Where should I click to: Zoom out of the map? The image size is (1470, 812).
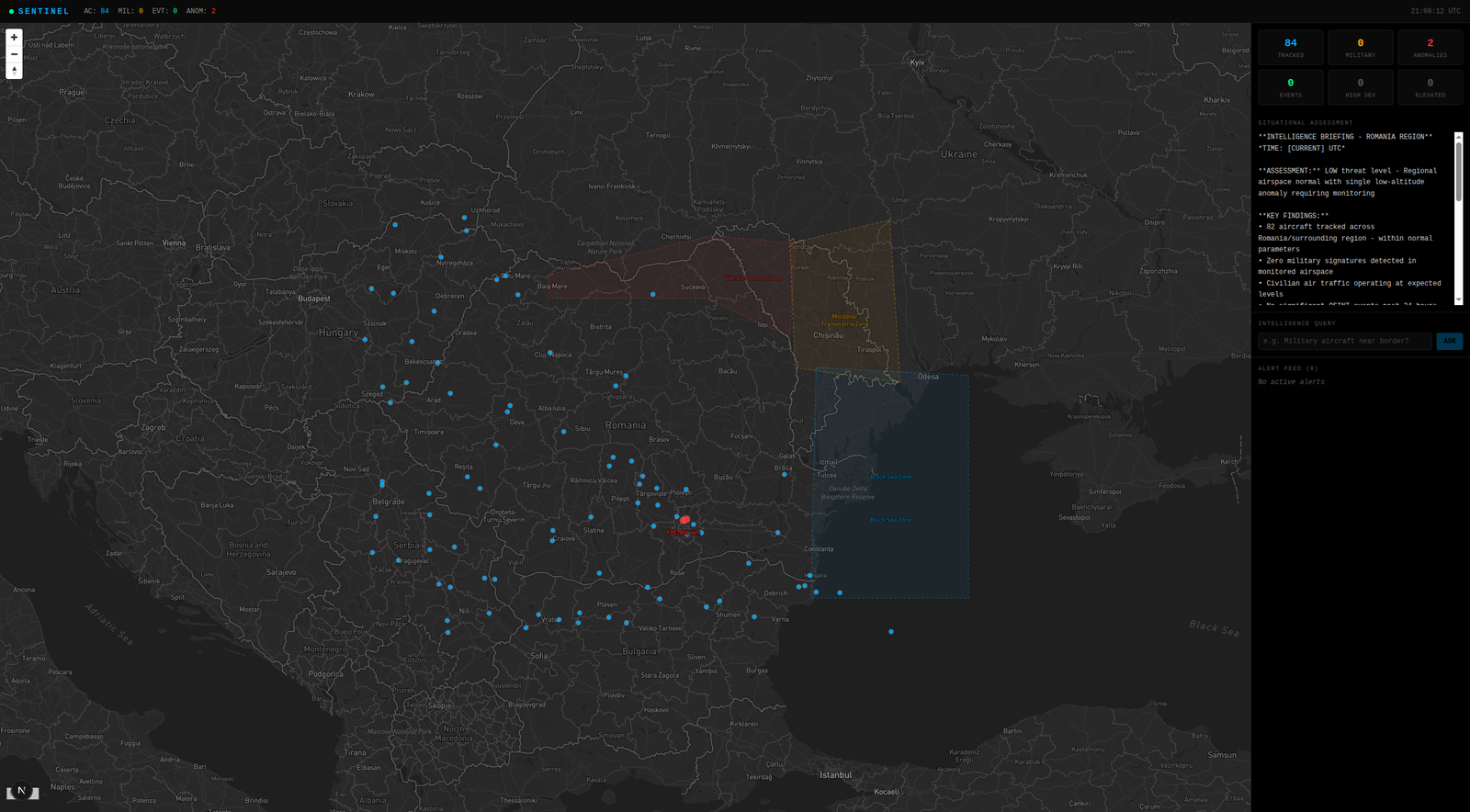(x=14, y=54)
